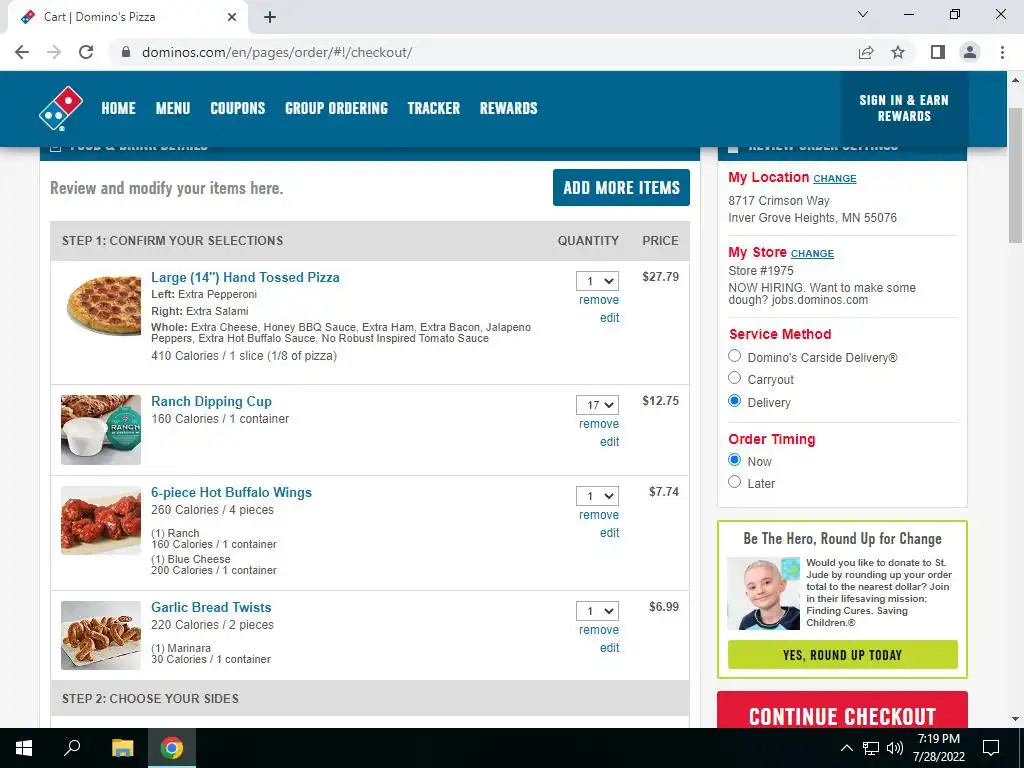
Task: Go to the HOME nav item
Action: [x=118, y=108]
